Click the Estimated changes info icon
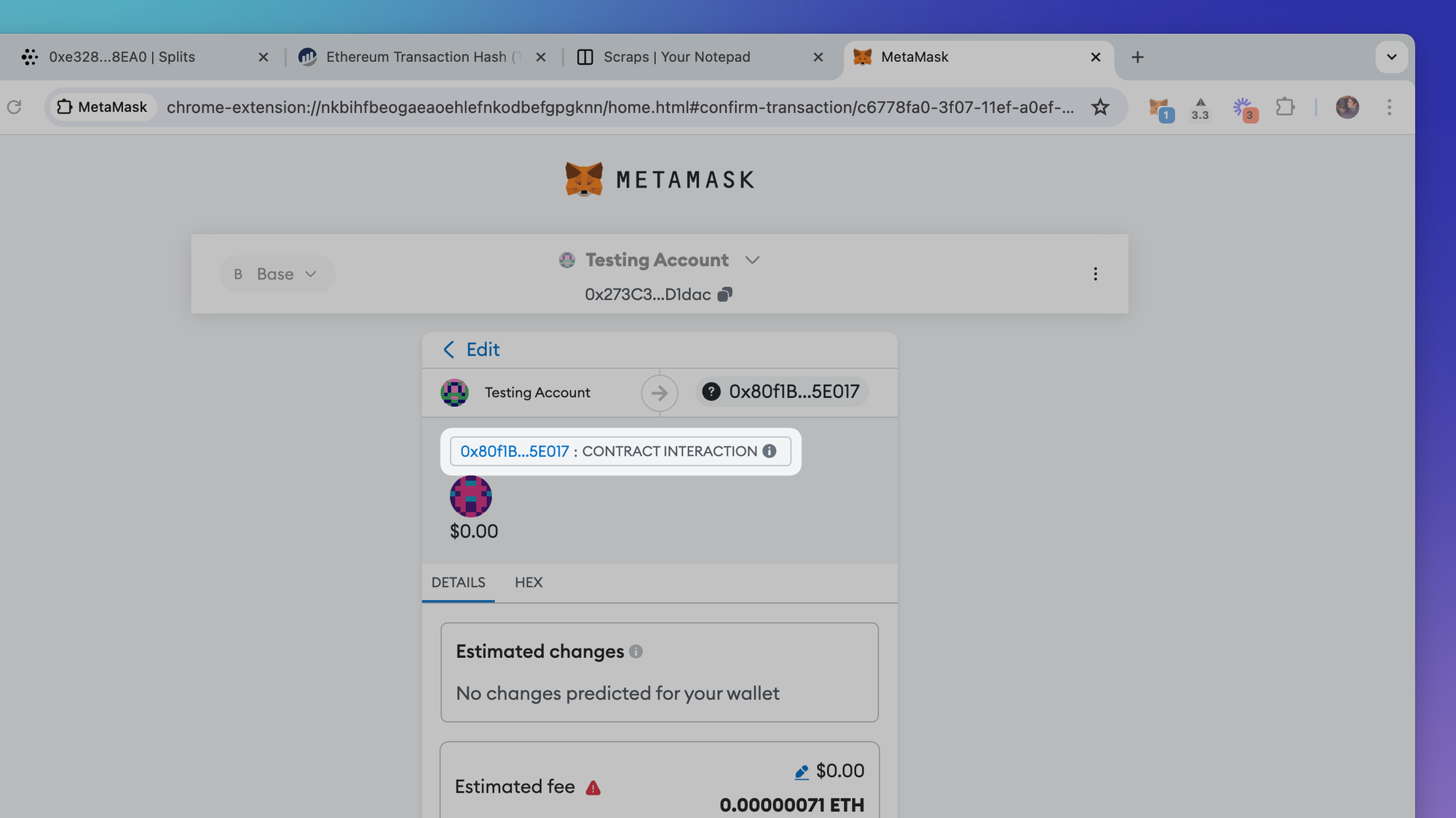1456x818 pixels. pyautogui.click(x=636, y=651)
